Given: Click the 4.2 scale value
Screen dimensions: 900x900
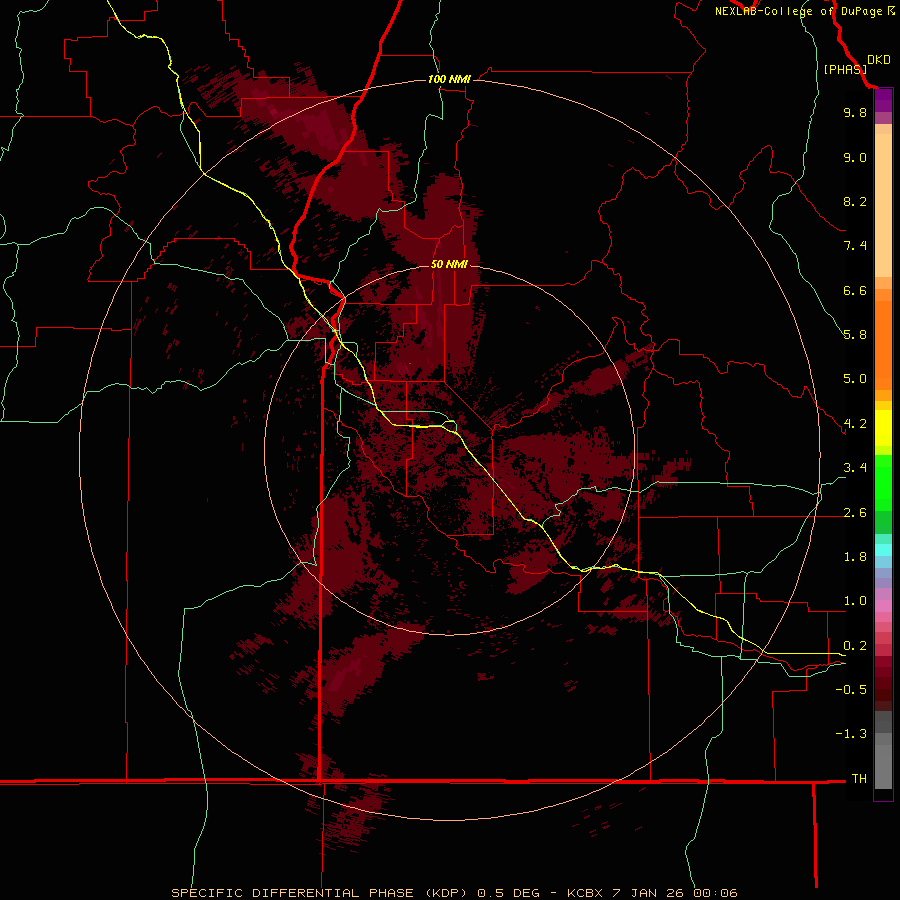Looking at the screenshot, I should tap(855, 424).
